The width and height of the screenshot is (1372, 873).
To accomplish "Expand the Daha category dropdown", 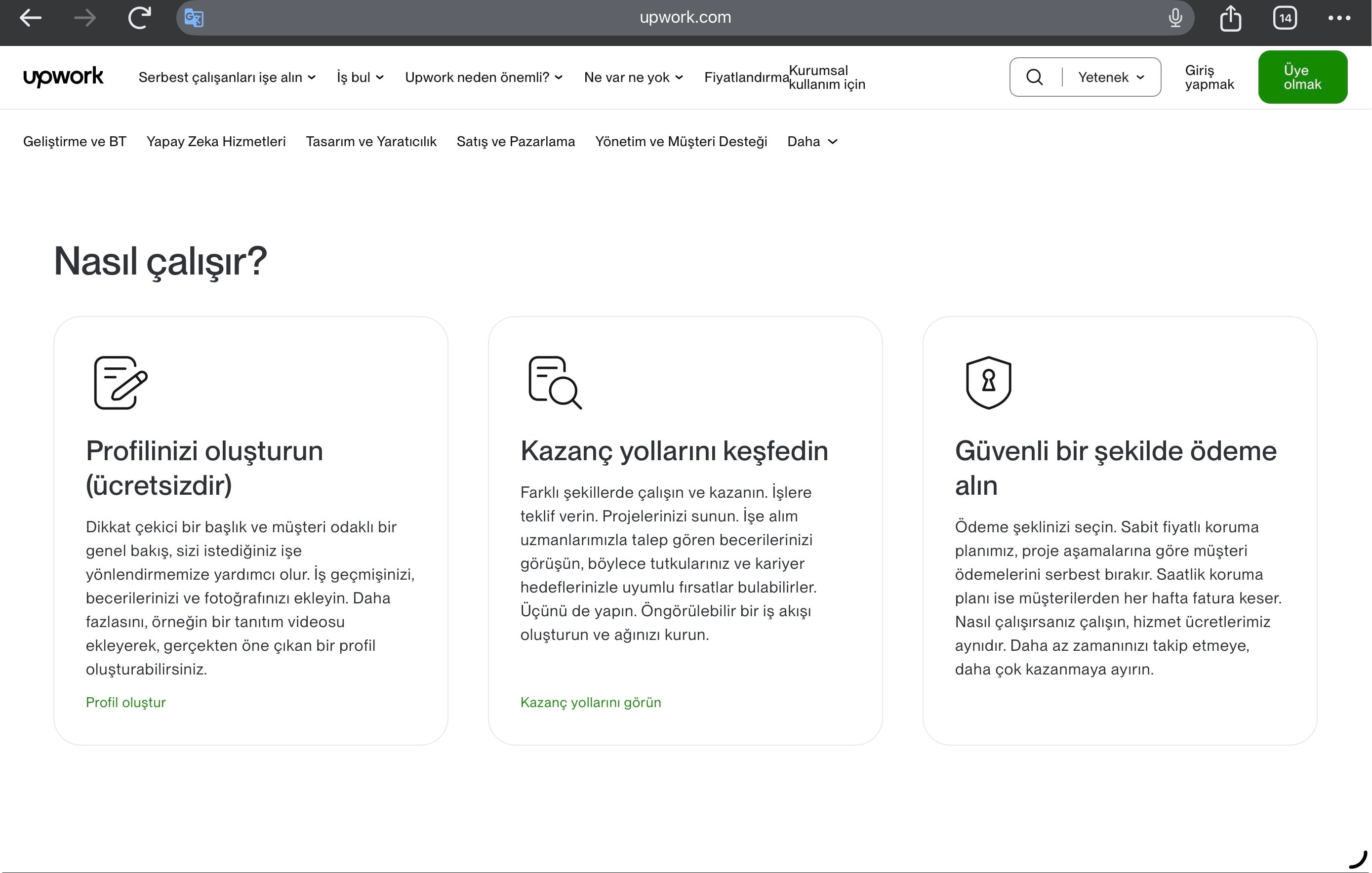I will (811, 141).
